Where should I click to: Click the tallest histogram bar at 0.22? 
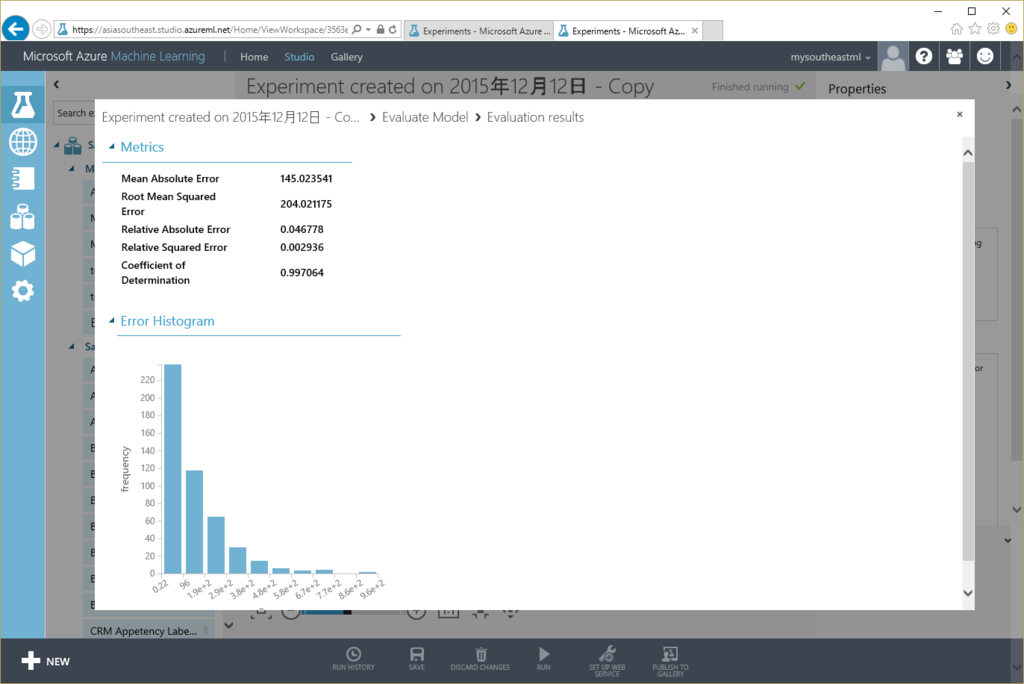point(172,469)
